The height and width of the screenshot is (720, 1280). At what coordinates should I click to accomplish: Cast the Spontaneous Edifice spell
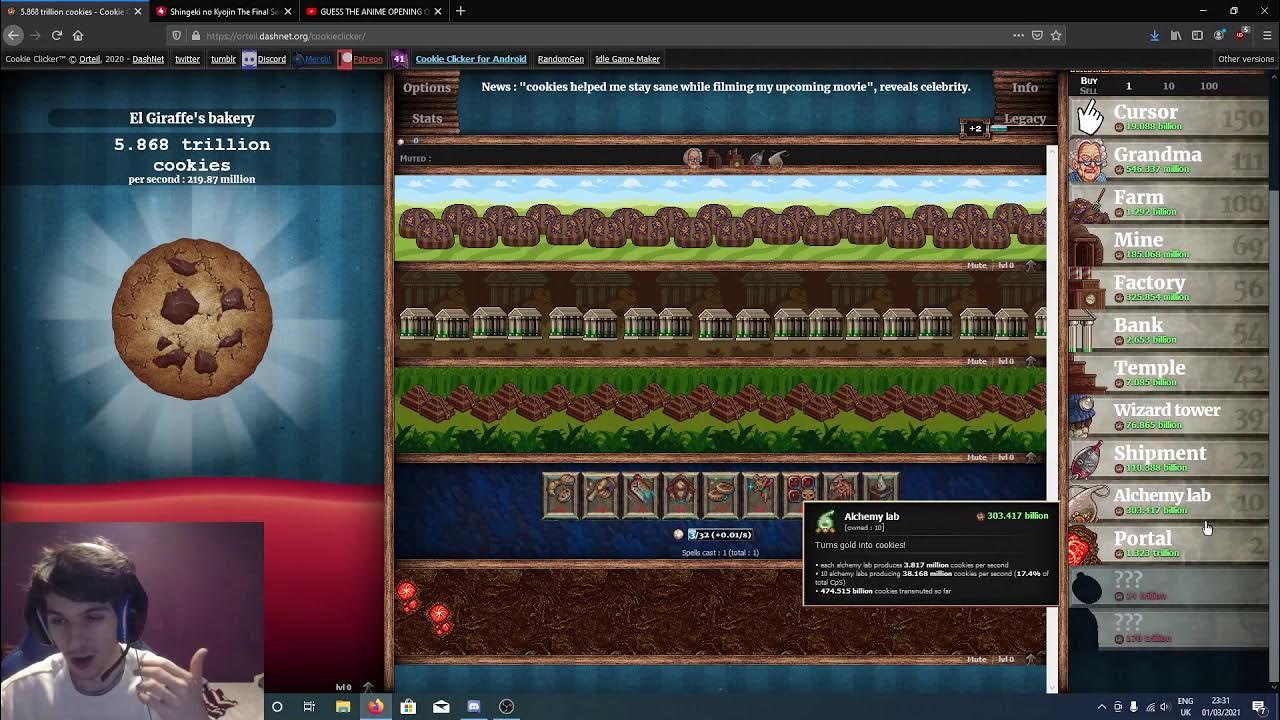(x=681, y=495)
